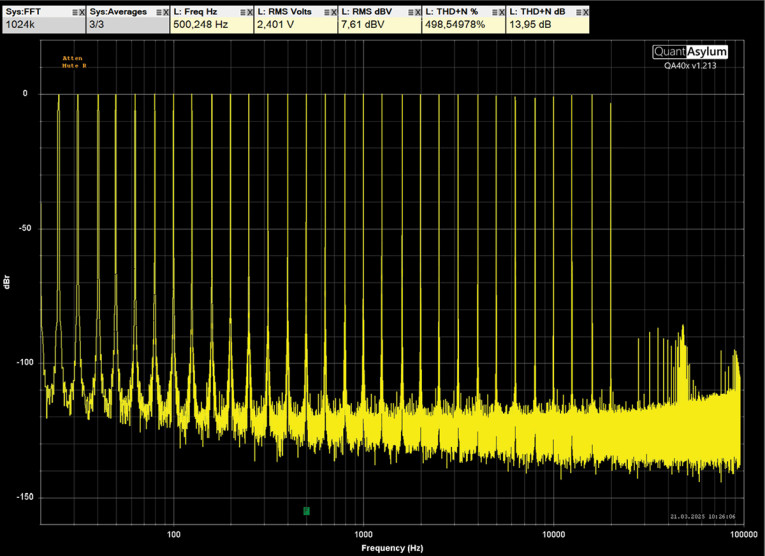Click the Atten status label
The height and width of the screenshot is (556, 765).
[x=72, y=58]
